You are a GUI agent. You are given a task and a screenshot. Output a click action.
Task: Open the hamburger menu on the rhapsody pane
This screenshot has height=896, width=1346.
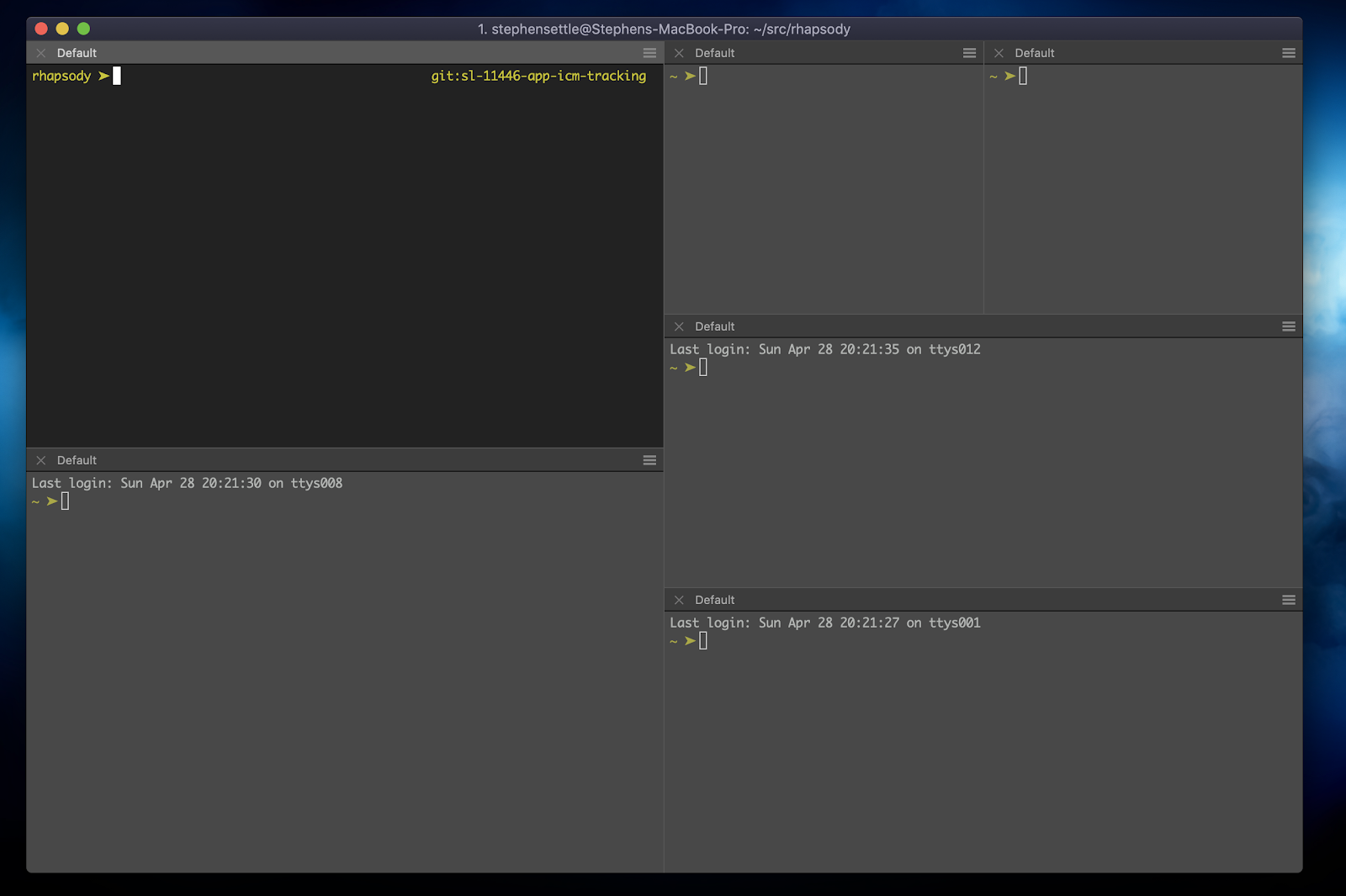point(649,52)
